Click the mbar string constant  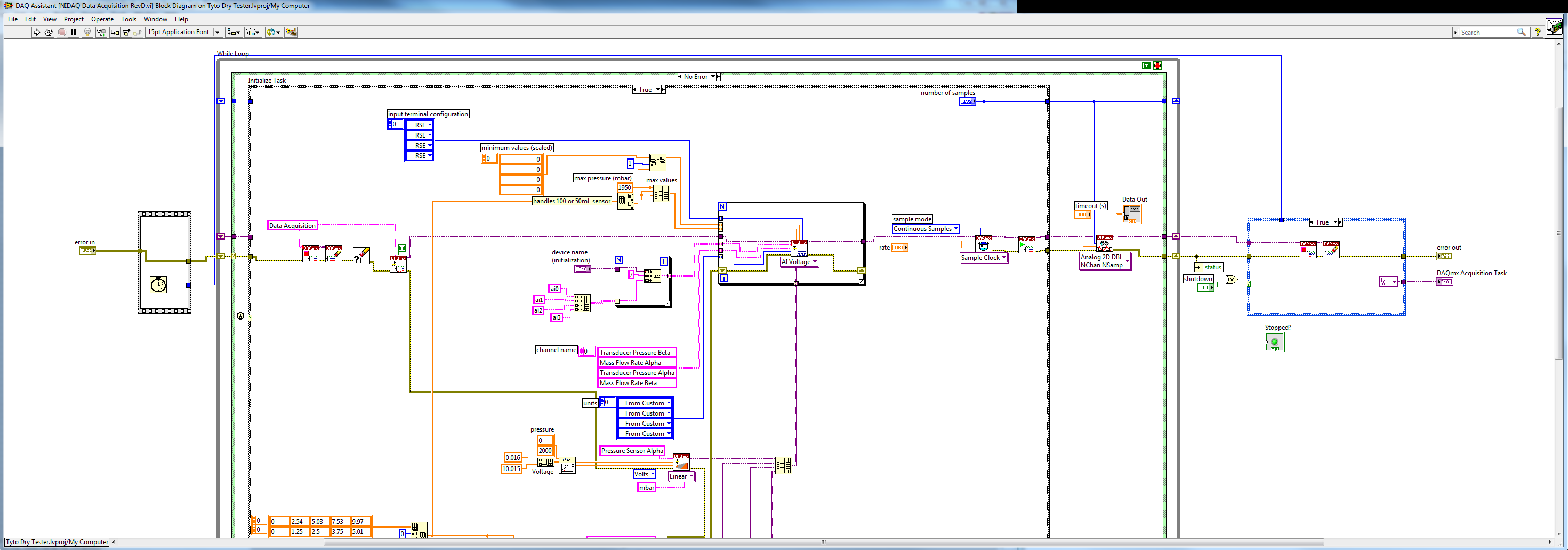point(646,487)
